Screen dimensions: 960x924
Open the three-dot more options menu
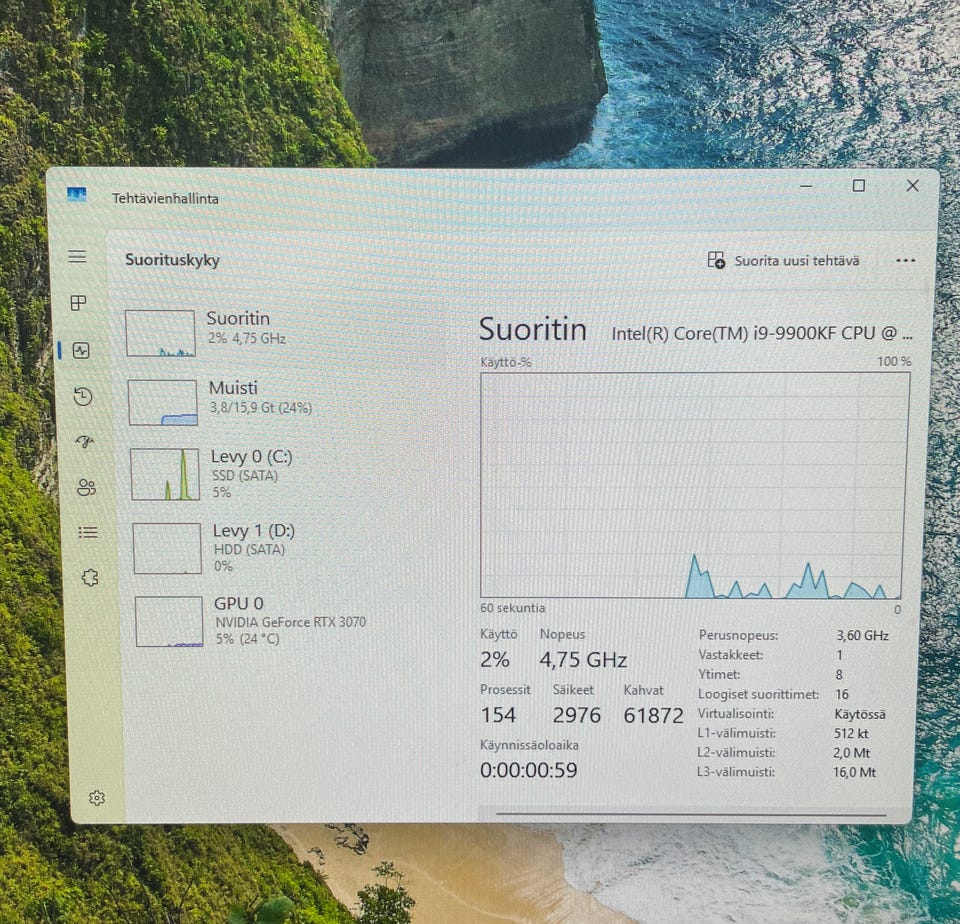[906, 260]
